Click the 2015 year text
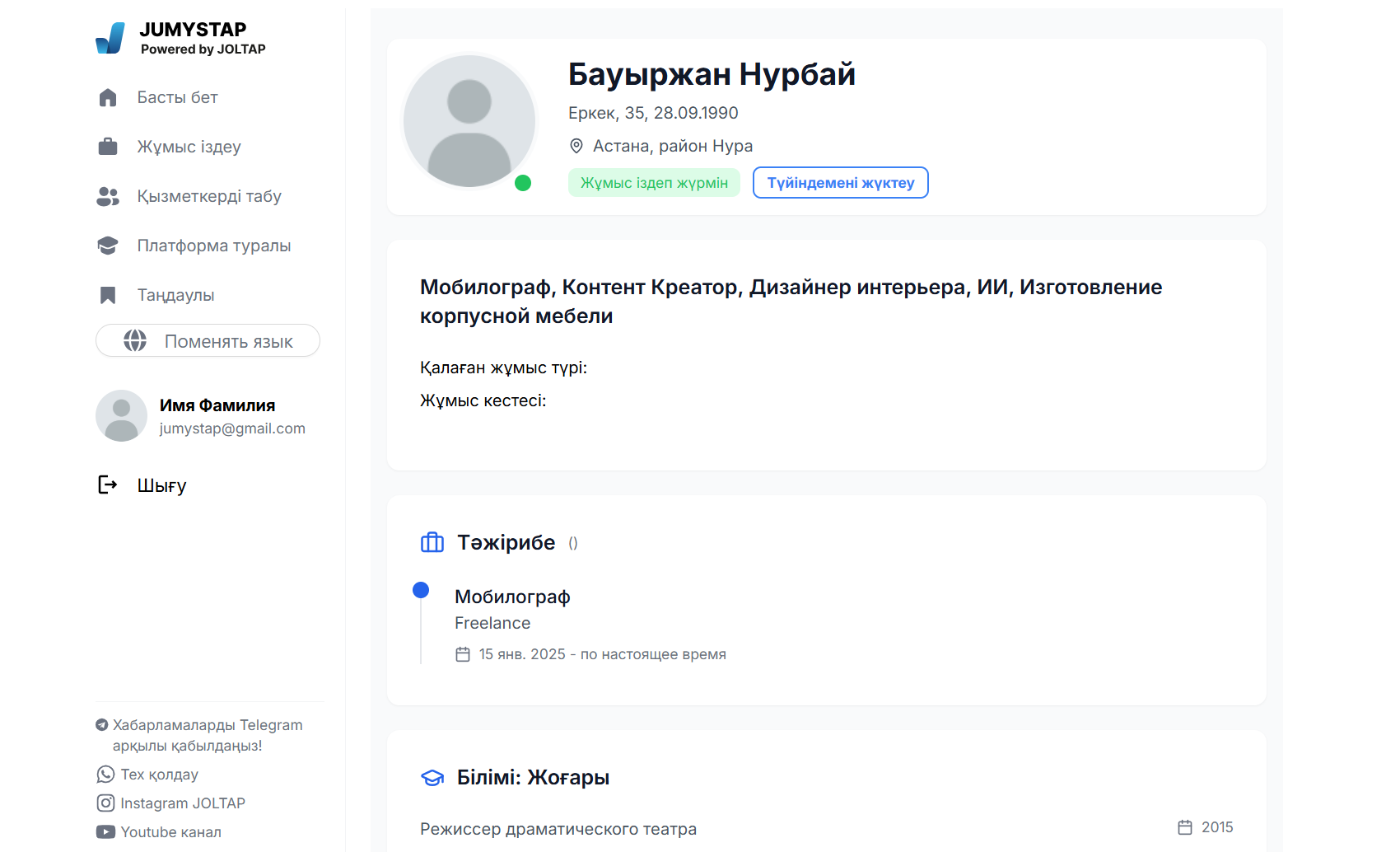The width and height of the screenshot is (1400, 852). click(1217, 827)
